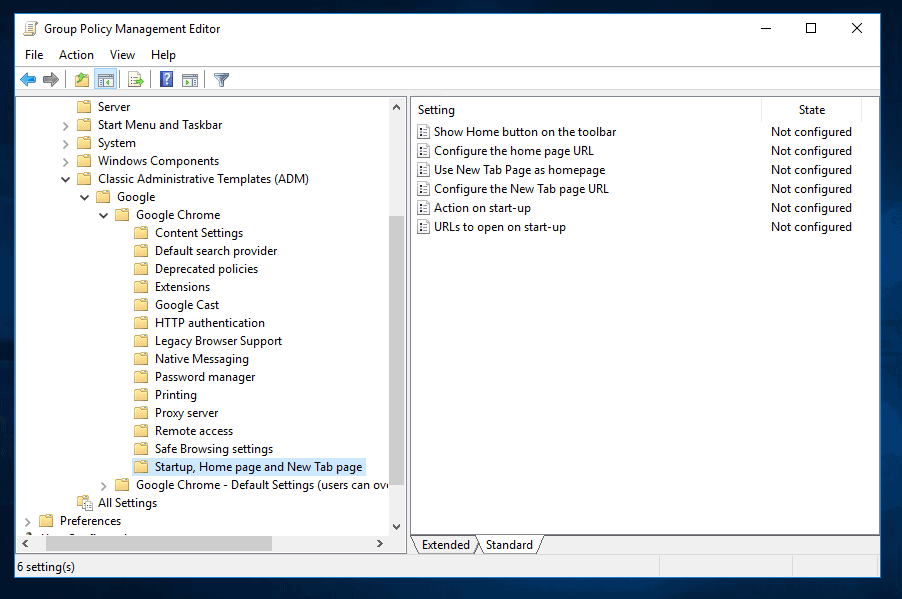Screen dimensions: 902x599
Task: Expand the Windows Components tree node
Action: pyautogui.click(x=66, y=161)
